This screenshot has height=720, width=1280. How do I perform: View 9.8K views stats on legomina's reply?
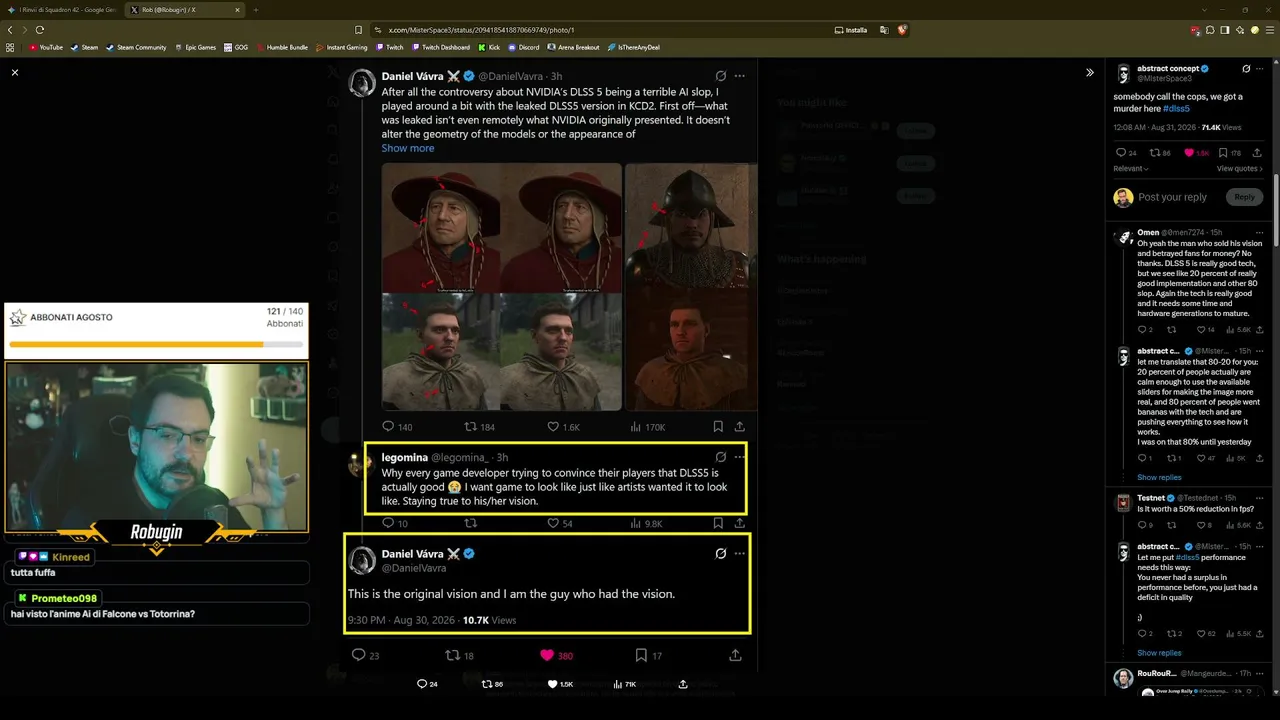click(x=646, y=523)
